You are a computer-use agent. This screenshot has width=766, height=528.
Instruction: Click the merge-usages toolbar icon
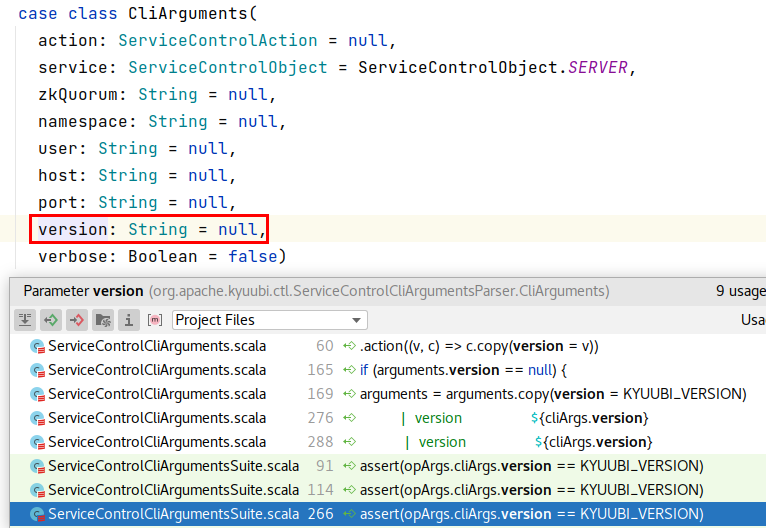point(25,320)
